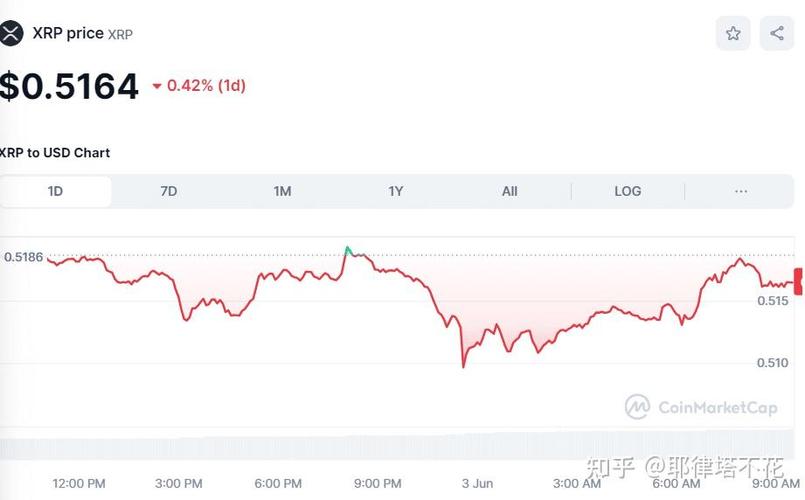The image size is (805, 500).
Task: Click the chart's lowest dip near 3 Jun
Action: click(463, 366)
